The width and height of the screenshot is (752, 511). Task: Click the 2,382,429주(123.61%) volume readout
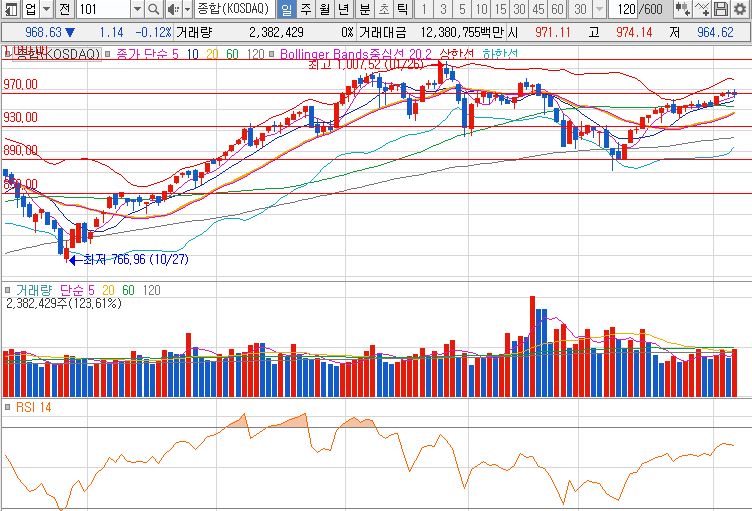pos(64,303)
